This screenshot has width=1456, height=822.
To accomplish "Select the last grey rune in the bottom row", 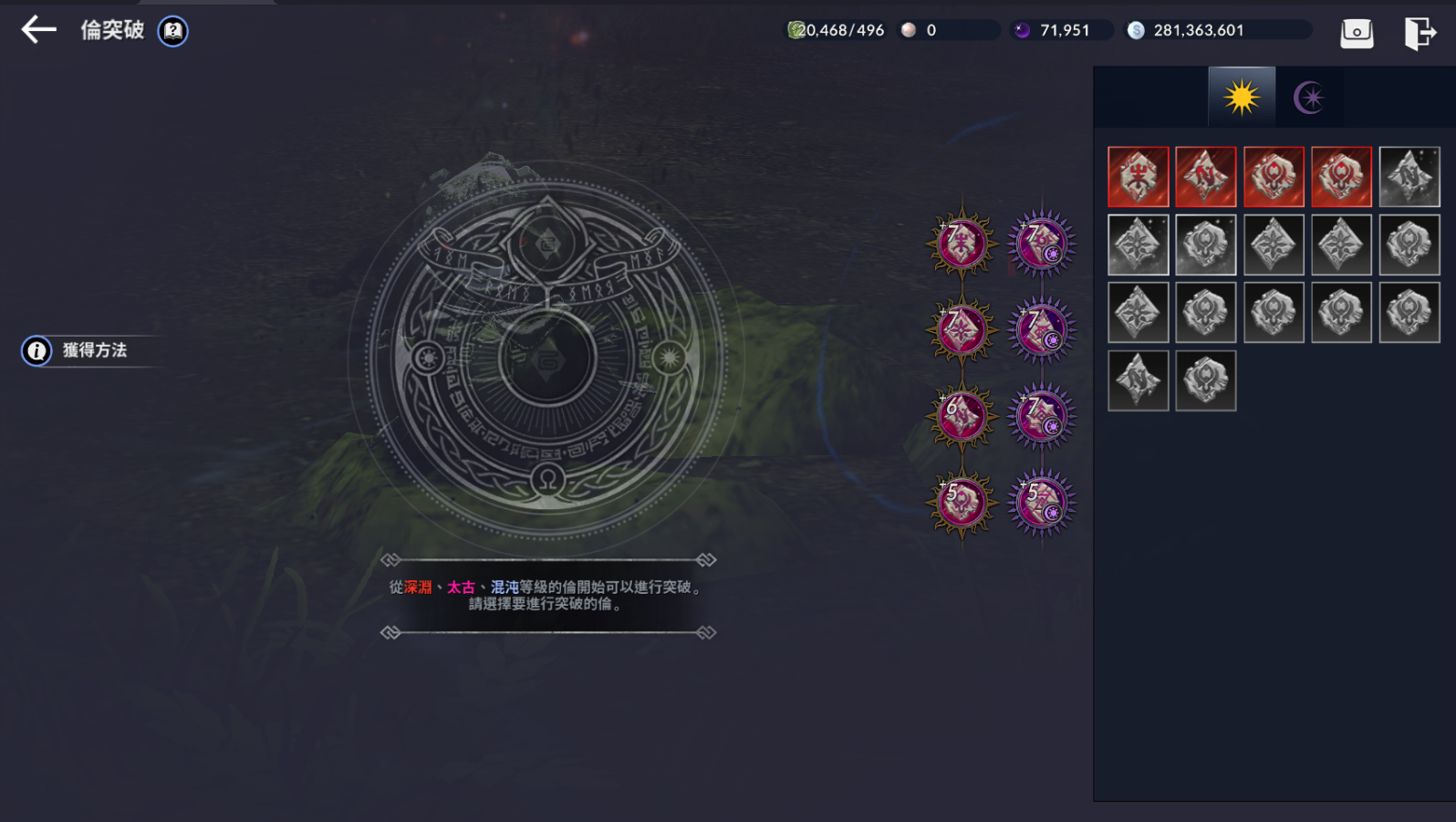I will (1205, 380).
